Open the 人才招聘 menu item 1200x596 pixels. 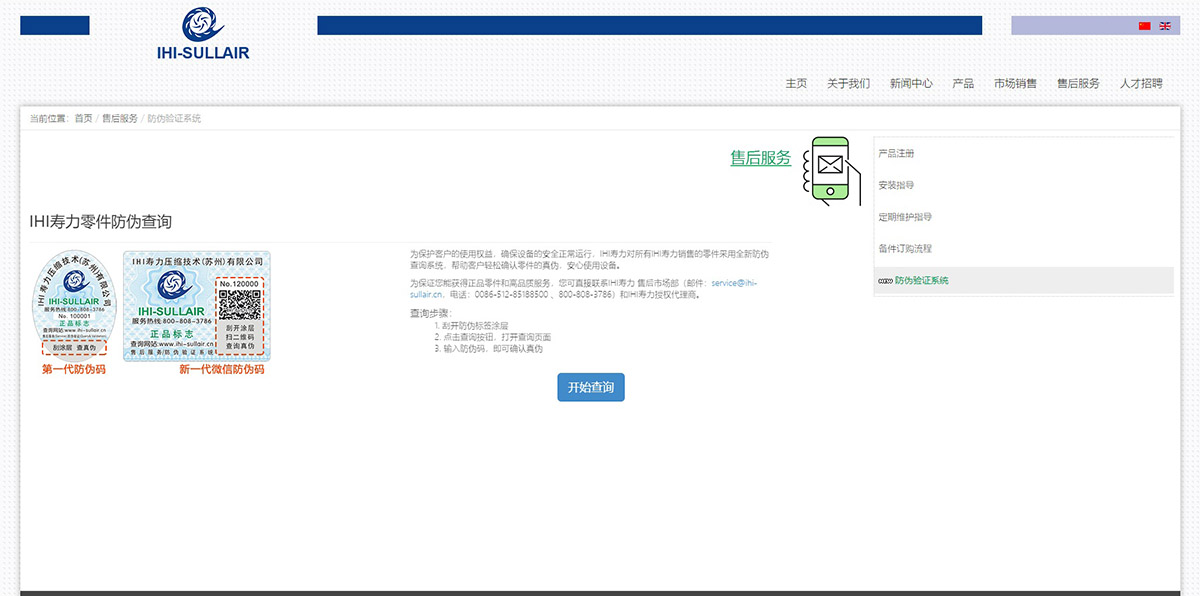[1141, 83]
